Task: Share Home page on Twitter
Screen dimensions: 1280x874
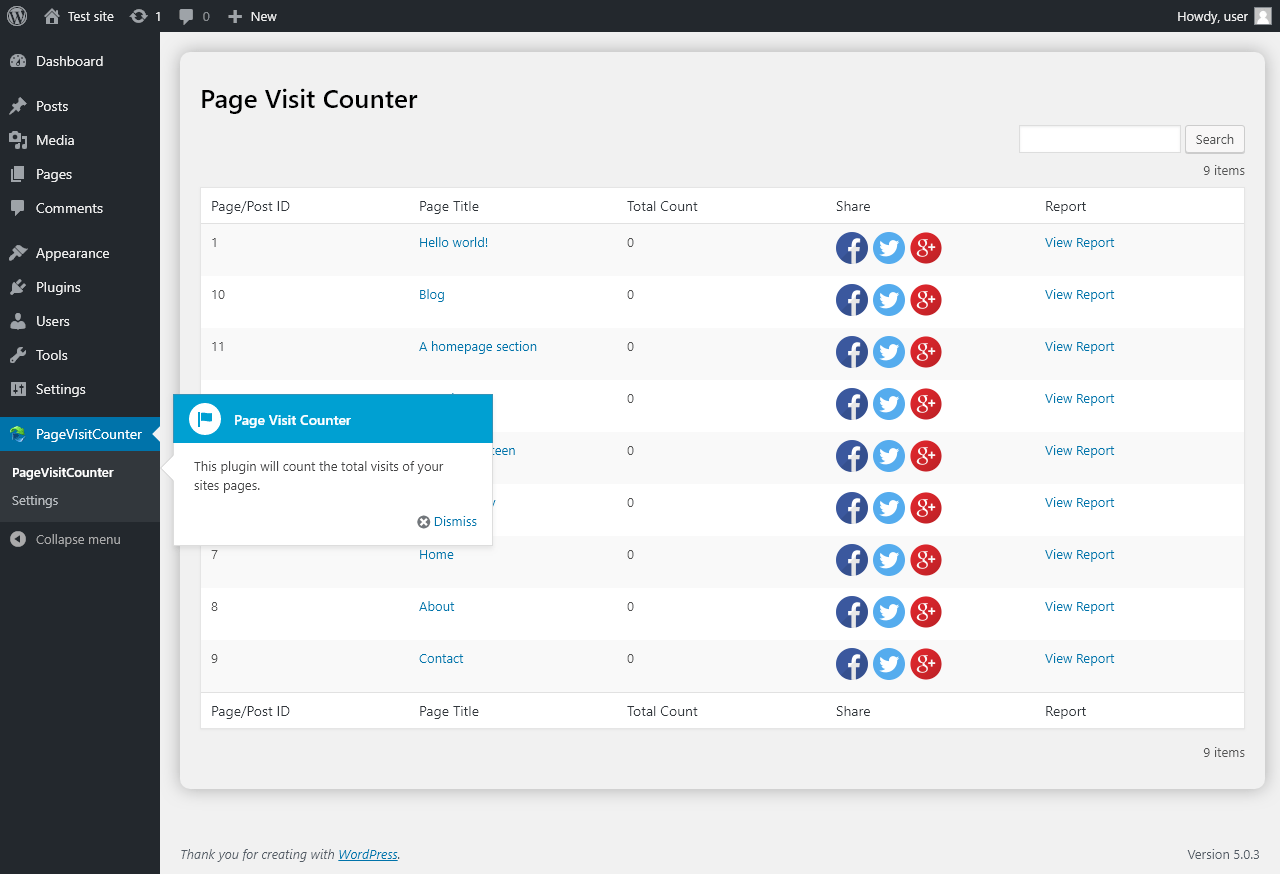Action: pos(889,560)
